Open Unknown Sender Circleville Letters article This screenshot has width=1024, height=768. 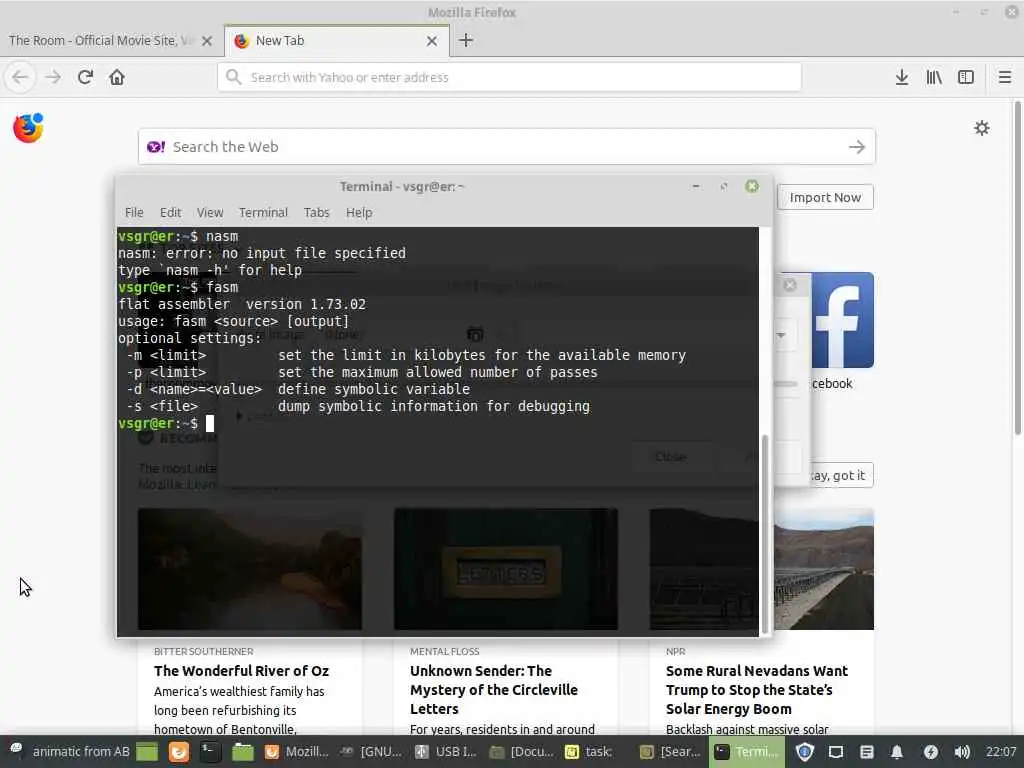tap(494, 690)
